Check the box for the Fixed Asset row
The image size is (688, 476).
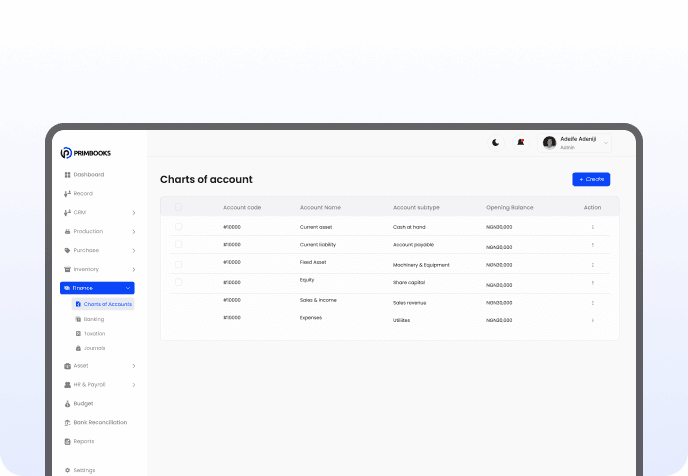pos(178,265)
